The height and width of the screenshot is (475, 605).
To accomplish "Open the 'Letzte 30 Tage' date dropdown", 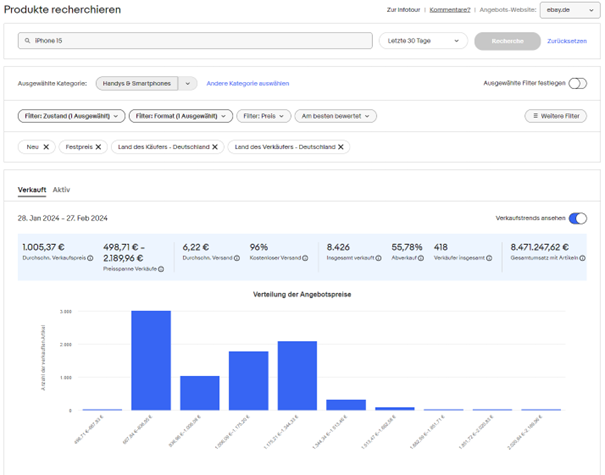I will pyautogui.click(x=423, y=41).
